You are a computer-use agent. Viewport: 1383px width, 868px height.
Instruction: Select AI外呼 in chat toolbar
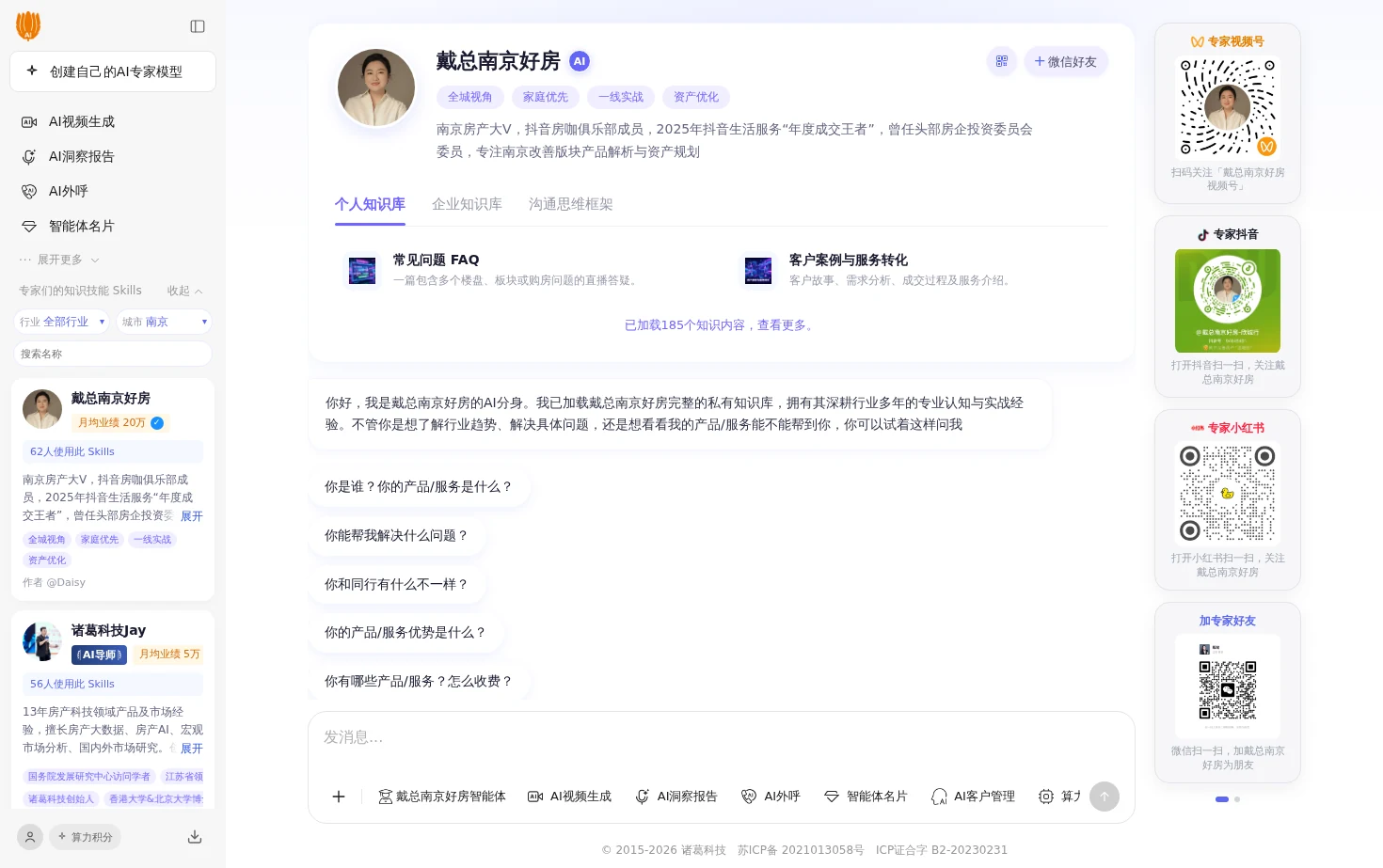click(771, 797)
